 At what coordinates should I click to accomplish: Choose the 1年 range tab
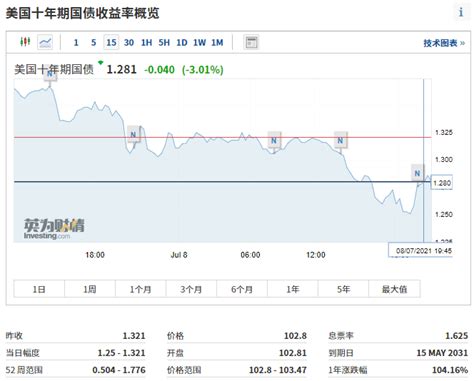(x=293, y=289)
